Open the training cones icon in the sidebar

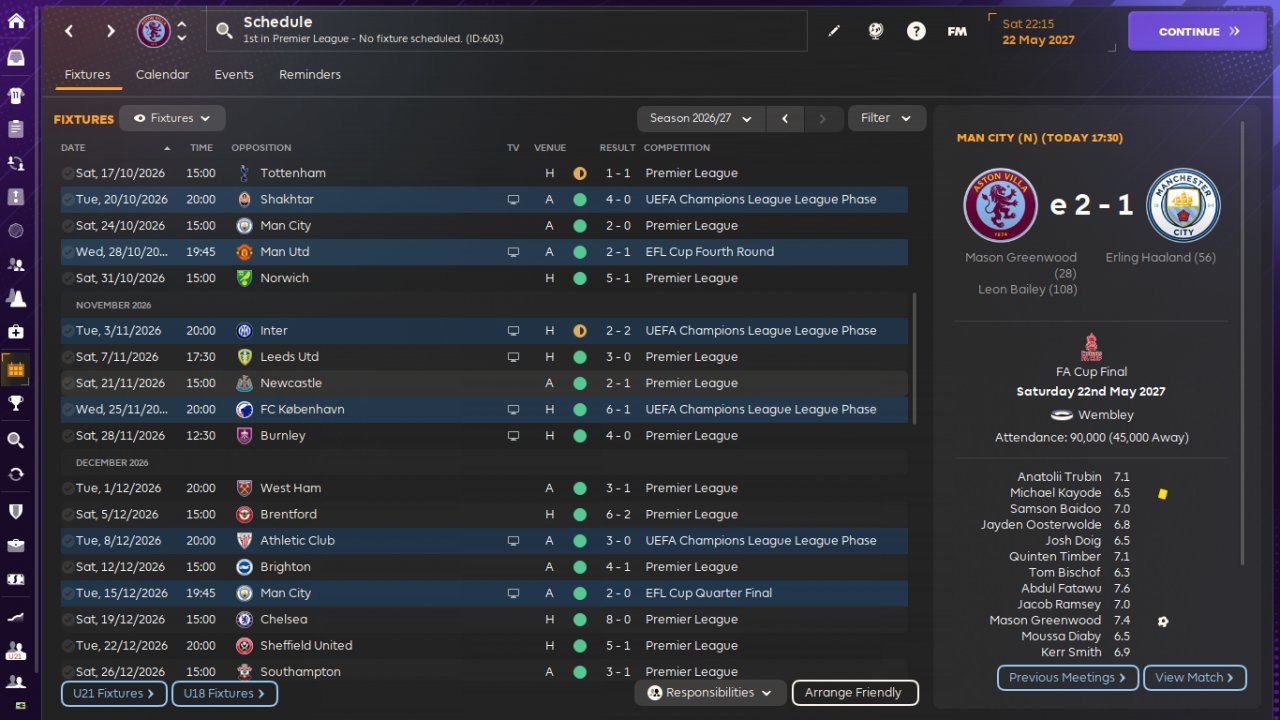pos(16,298)
